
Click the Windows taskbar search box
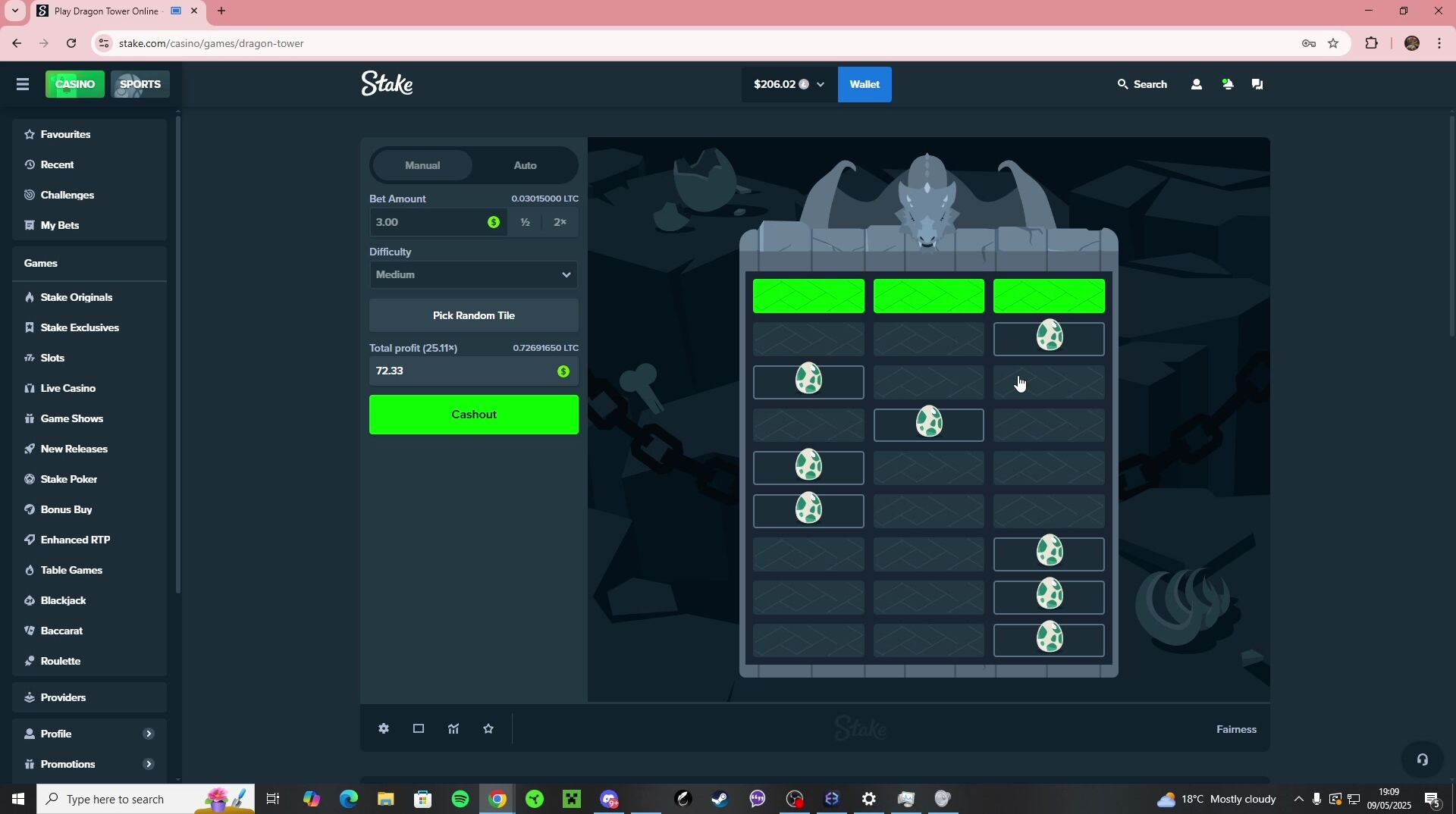(x=146, y=799)
